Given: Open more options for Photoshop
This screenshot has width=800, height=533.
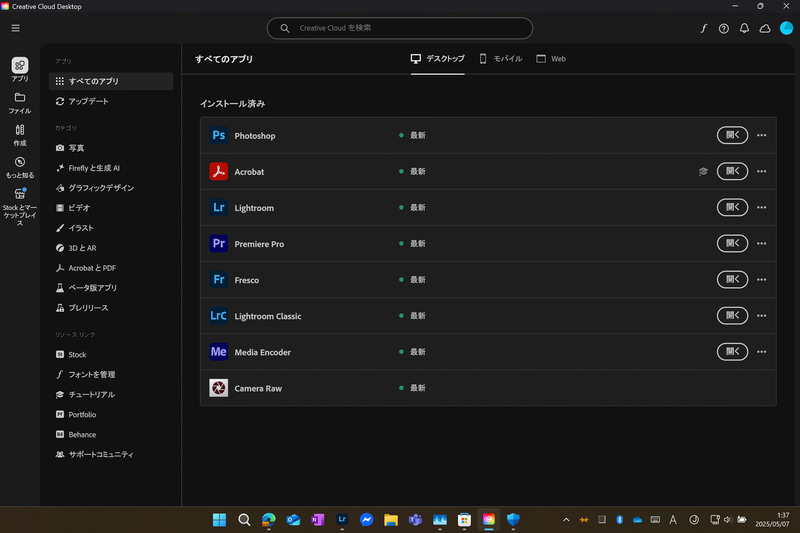Looking at the screenshot, I should click(761, 135).
